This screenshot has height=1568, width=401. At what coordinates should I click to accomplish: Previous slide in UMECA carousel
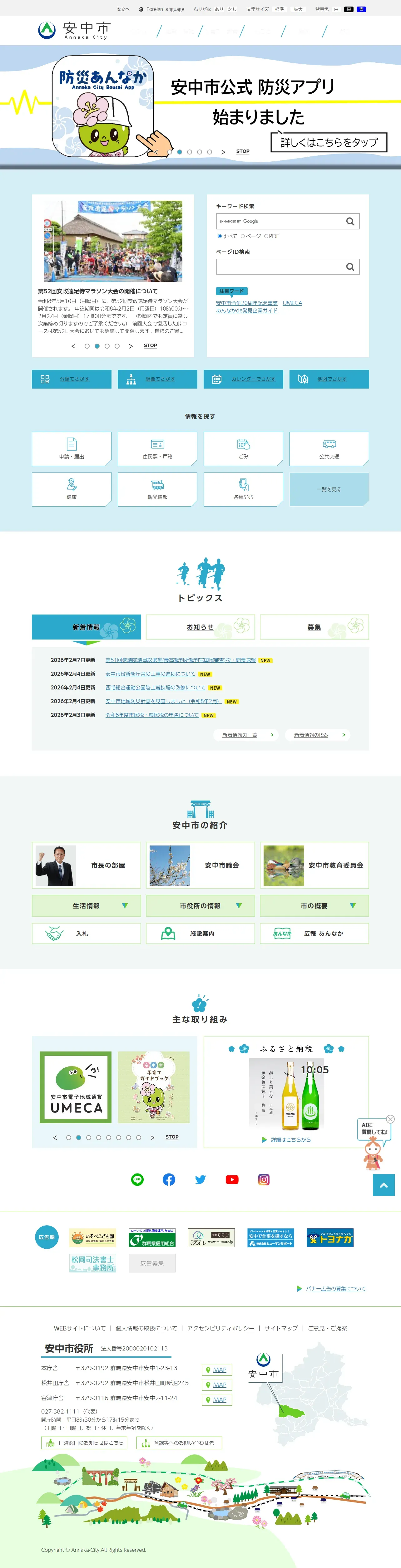click(x=55, y=1138)
